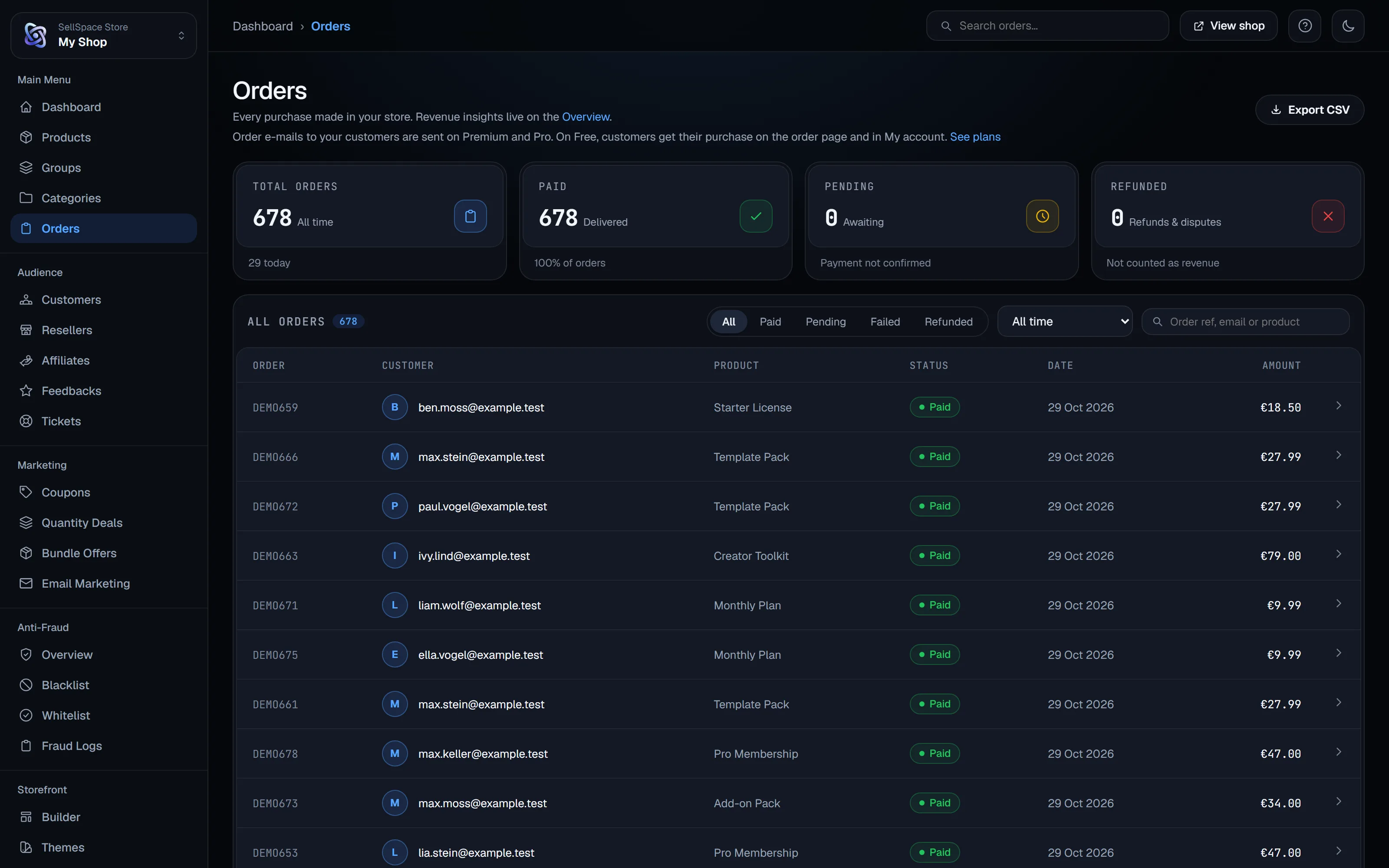Open Fraud Logs clipboard icon
Screen dimensions: 1389x868
26,746
